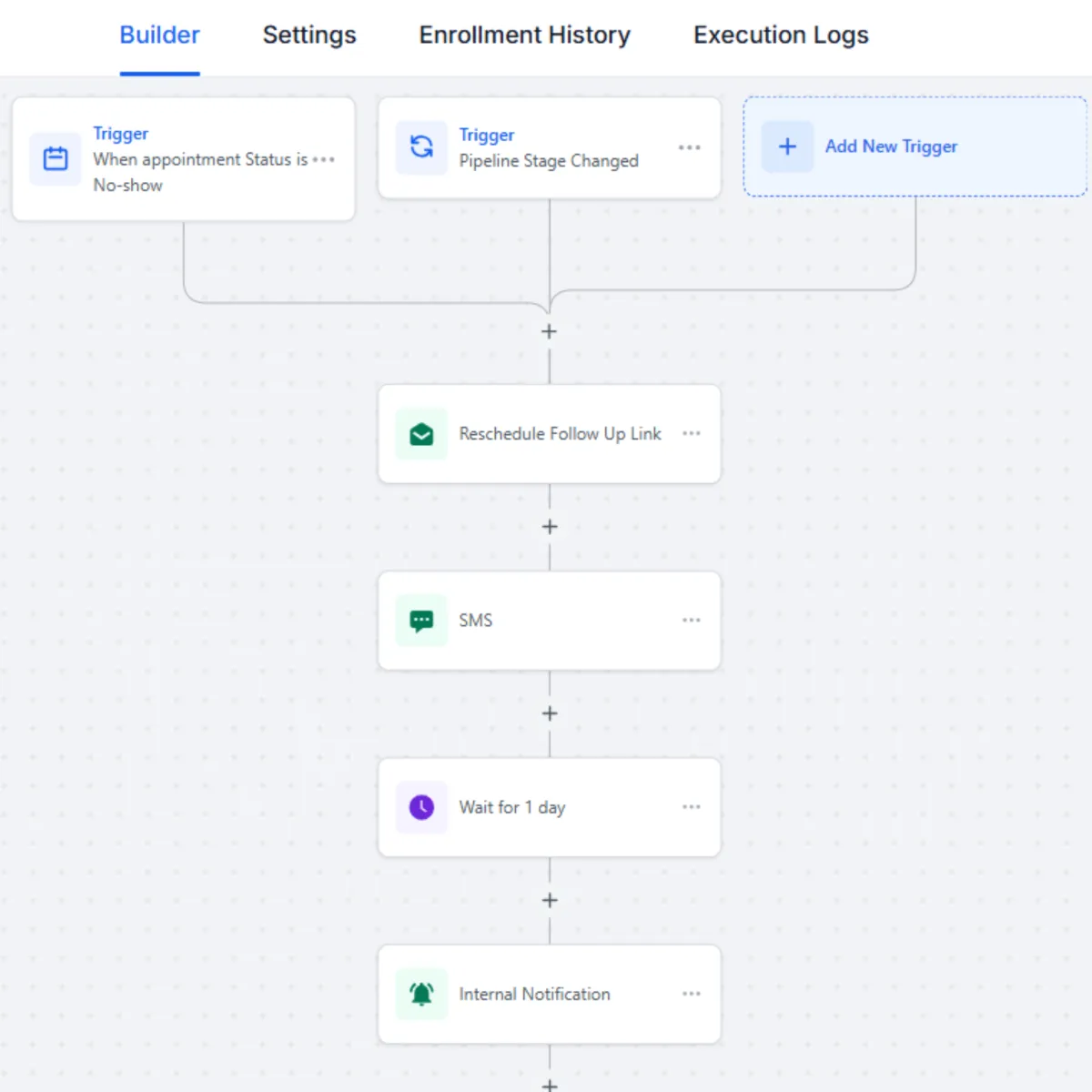Viewport: 1092px width, 1092px height.
Task: Click the email envelope icon on Reschedule step
Action: tap(421, 434)
